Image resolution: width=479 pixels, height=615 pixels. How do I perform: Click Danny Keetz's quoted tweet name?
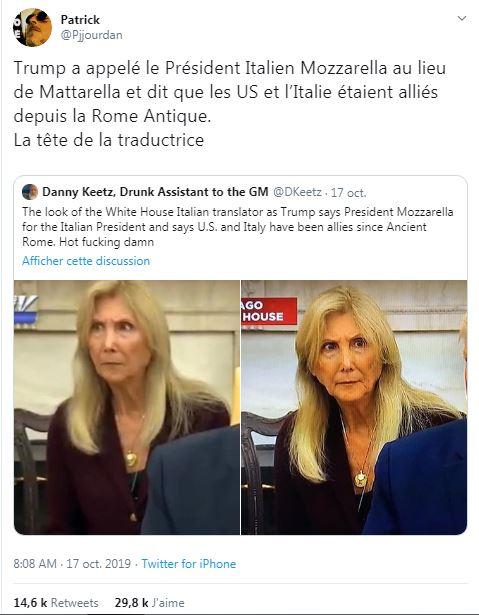(x=155, y=192)
